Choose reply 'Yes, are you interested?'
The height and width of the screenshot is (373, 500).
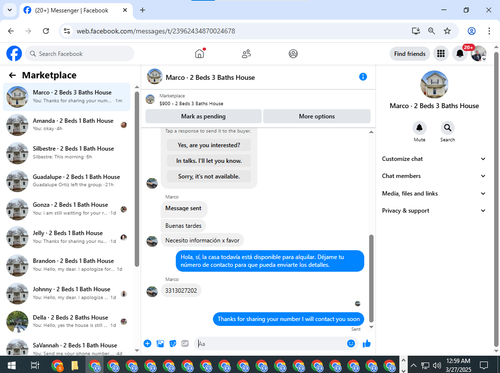pos(209,145)
